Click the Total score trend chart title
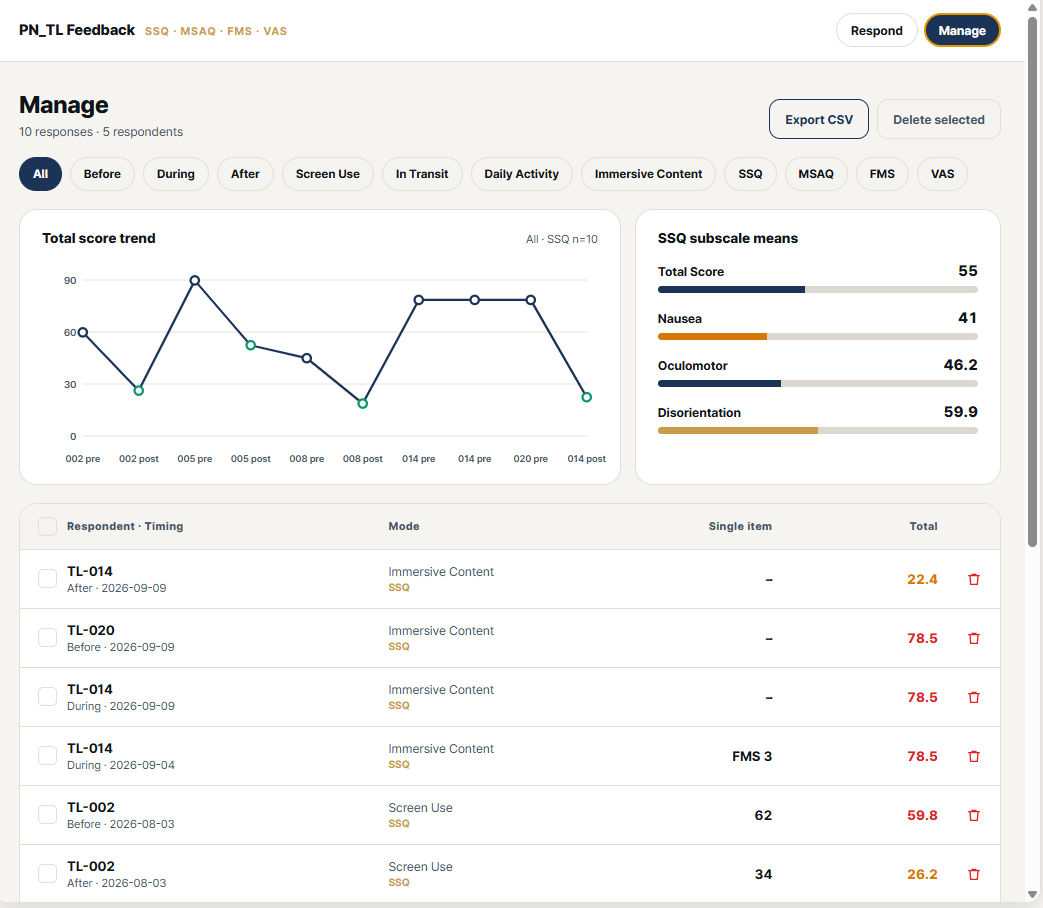Screen dimensions: 1043x908 pos(98,238)
